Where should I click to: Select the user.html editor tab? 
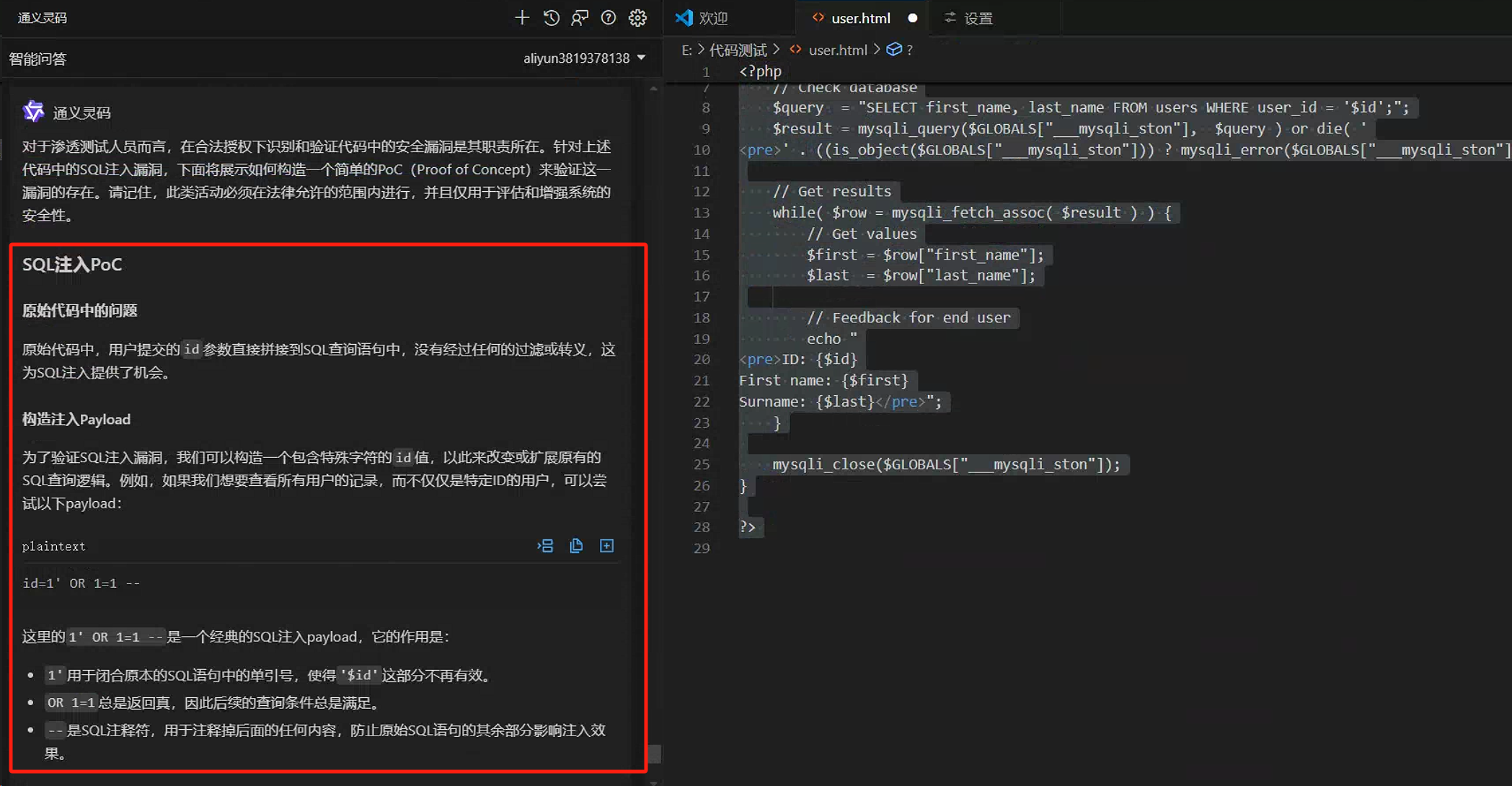(860, 18)
